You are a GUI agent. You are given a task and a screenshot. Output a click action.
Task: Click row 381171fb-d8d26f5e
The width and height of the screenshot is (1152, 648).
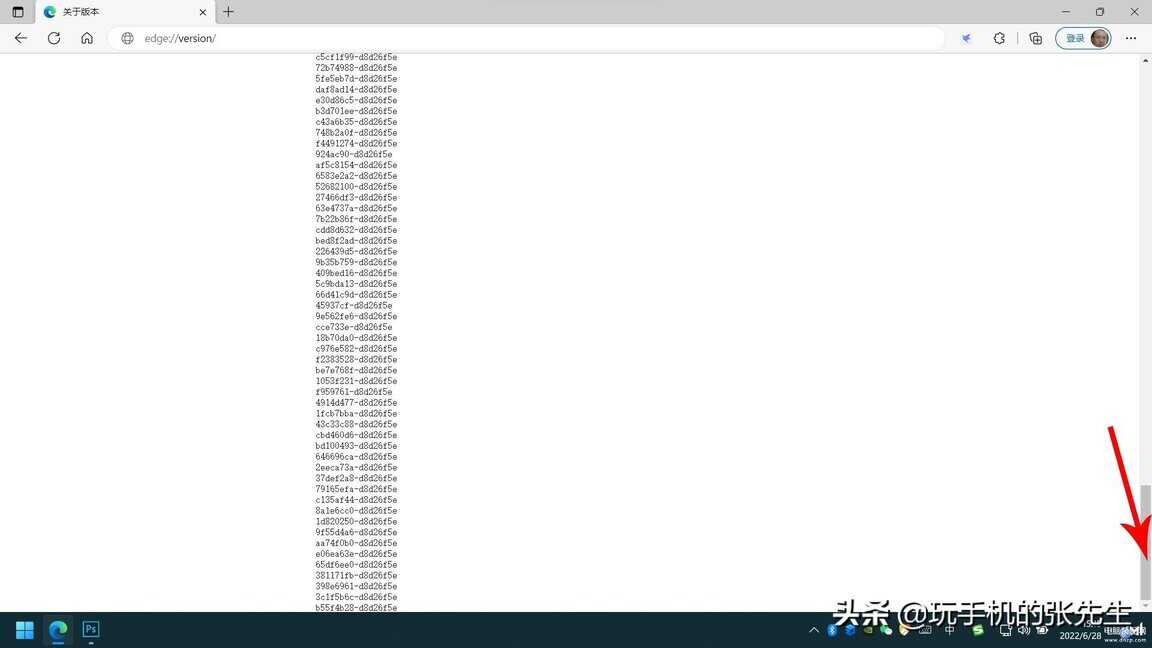(356, 575)
